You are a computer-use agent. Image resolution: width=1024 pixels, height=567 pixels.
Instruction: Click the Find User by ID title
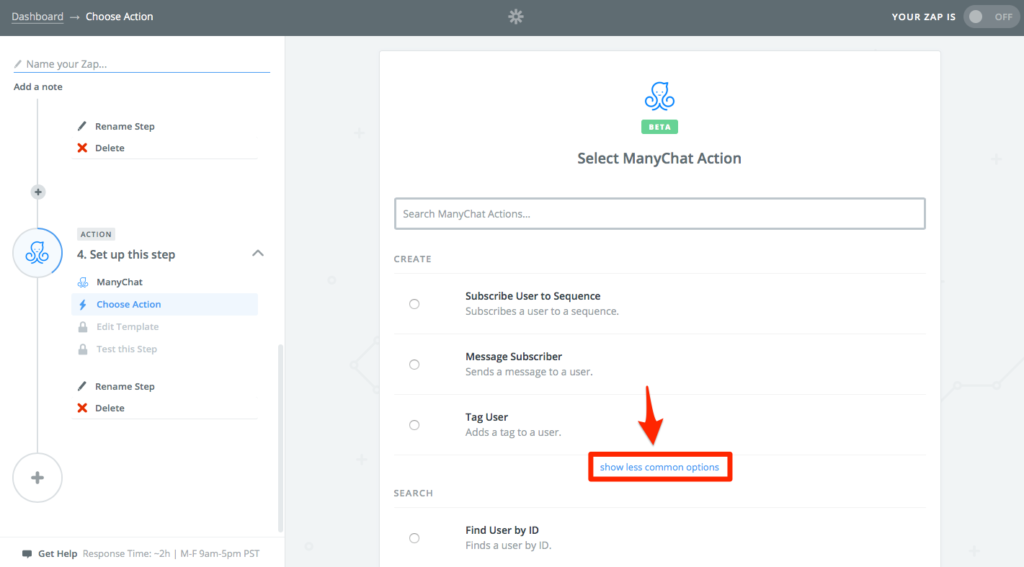[502, 530]
